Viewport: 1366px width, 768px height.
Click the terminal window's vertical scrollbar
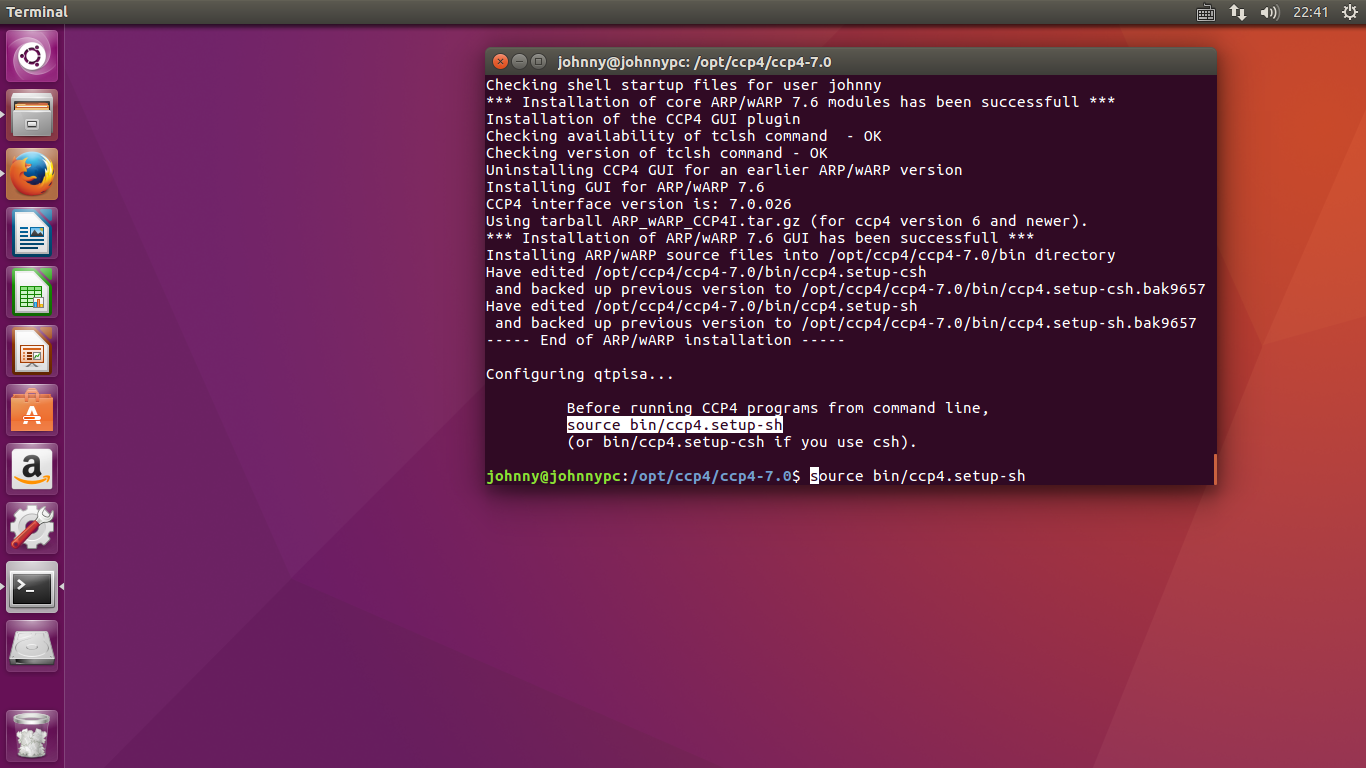pos(1215,468)
